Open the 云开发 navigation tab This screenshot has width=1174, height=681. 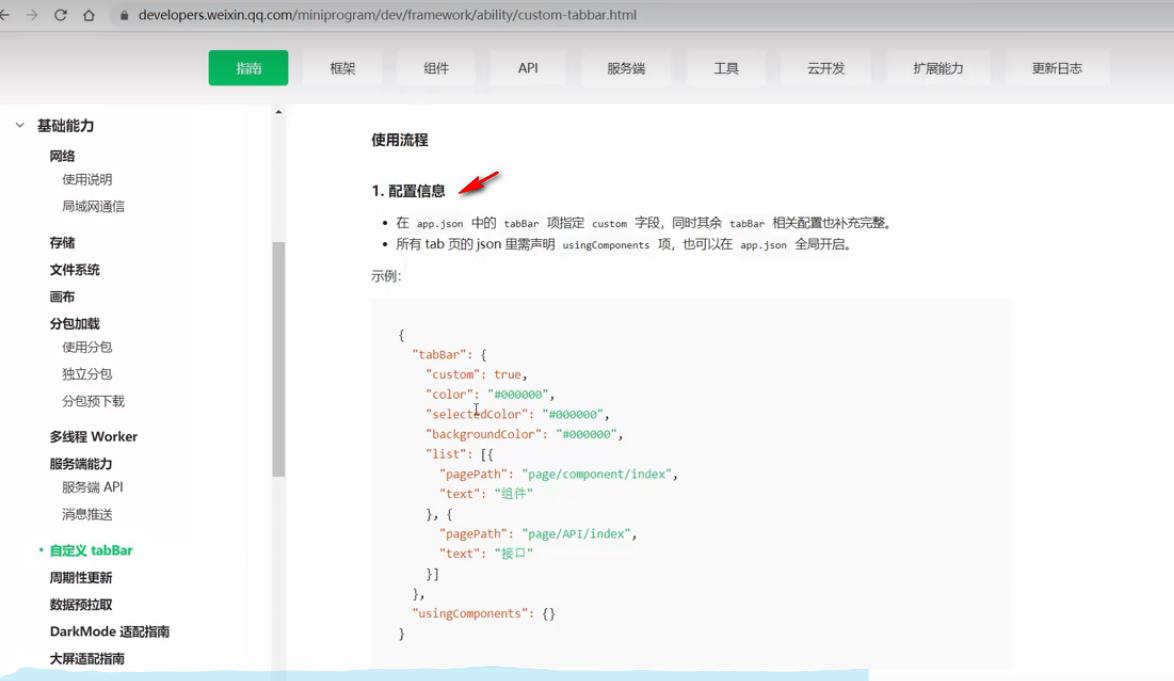tap(825, 68)
